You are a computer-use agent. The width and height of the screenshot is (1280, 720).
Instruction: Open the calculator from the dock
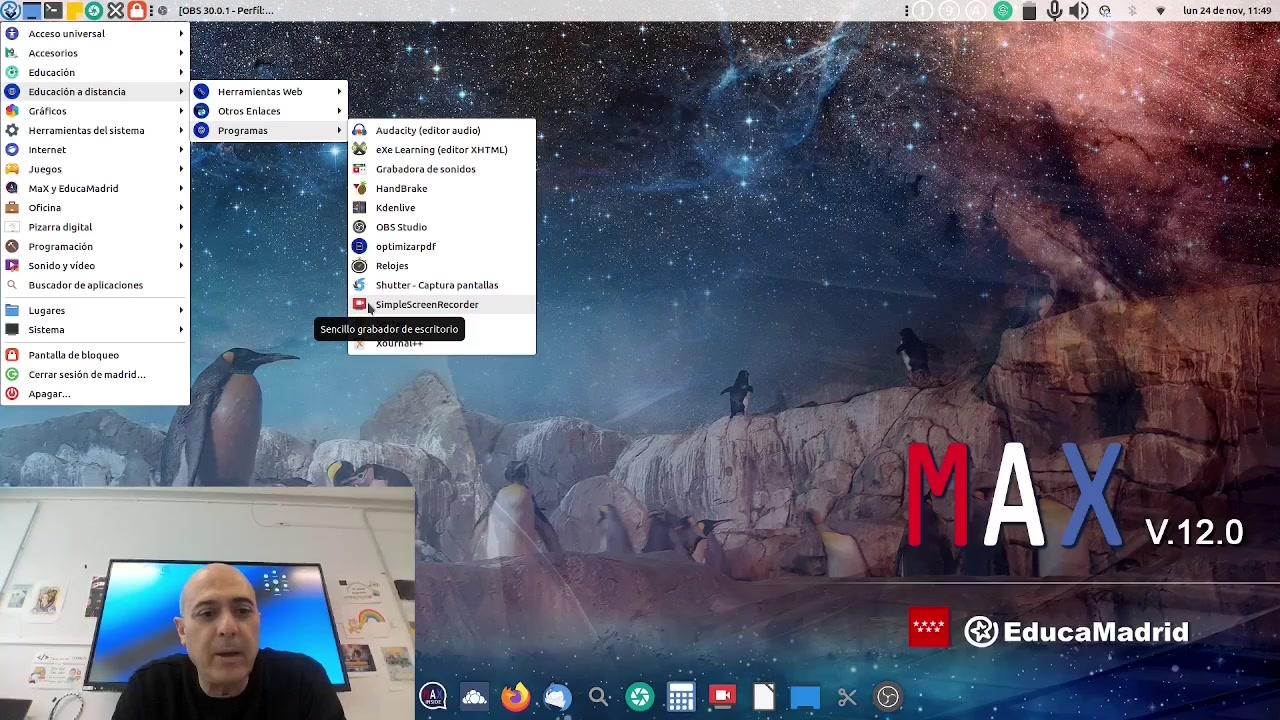tap(681, 697)
